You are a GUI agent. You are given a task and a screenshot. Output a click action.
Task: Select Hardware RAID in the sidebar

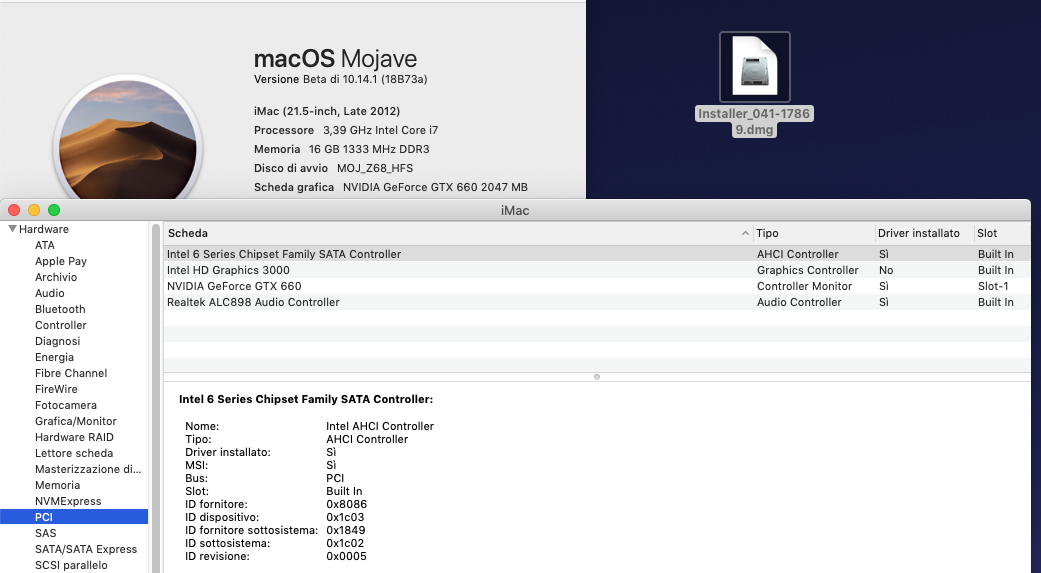(74, 437)
